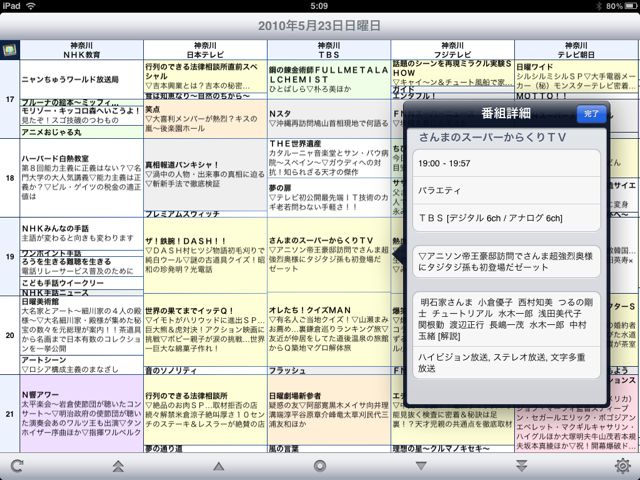
Task: Select the 神奈川 テレビ朝日 channel header
Action: click(576, 50)
